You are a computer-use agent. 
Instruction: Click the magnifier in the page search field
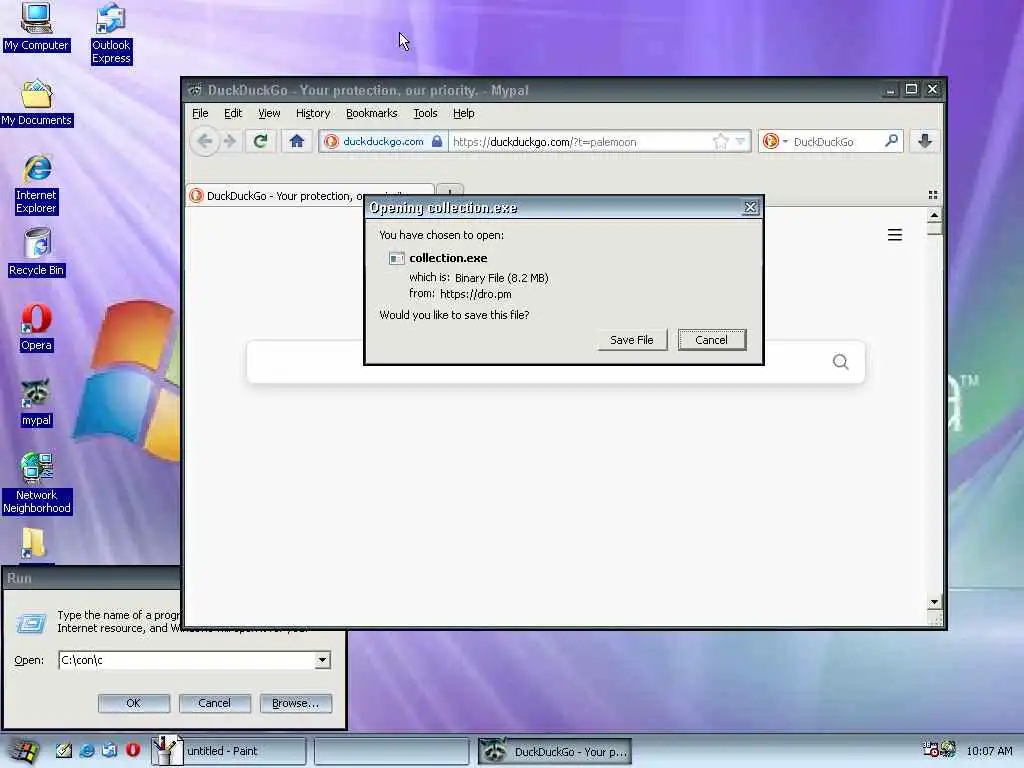click(840, 362)
